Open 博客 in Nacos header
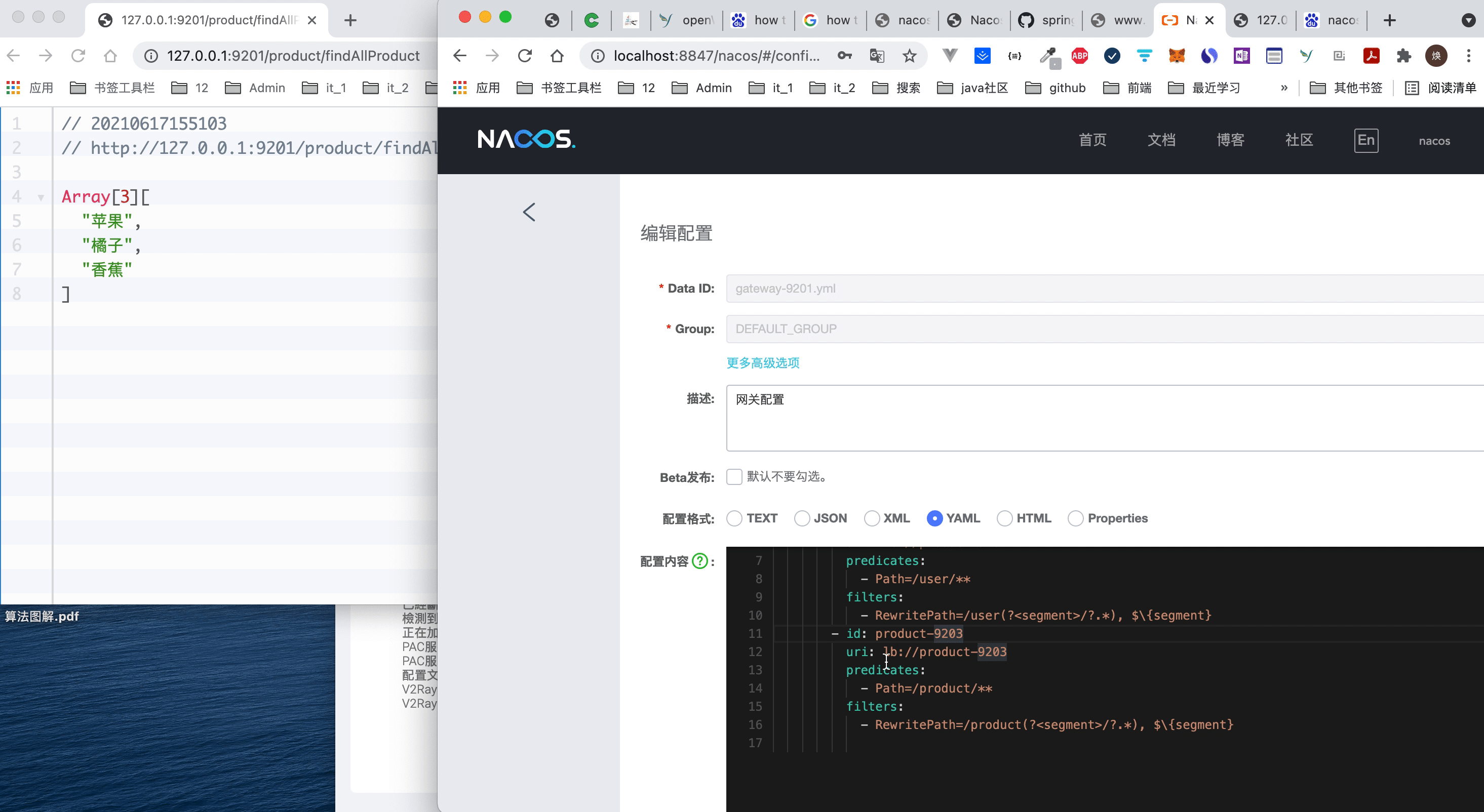Screen dimensions: 1484x812 tap(1231, 140)
